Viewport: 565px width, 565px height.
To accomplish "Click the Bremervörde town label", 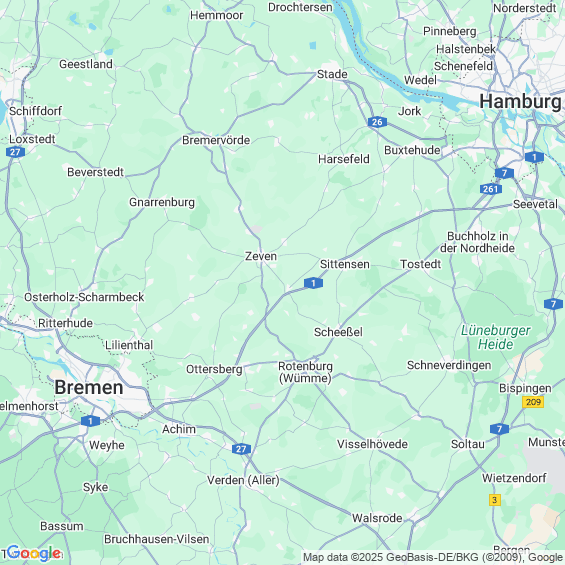I will (x=216, y=140).
